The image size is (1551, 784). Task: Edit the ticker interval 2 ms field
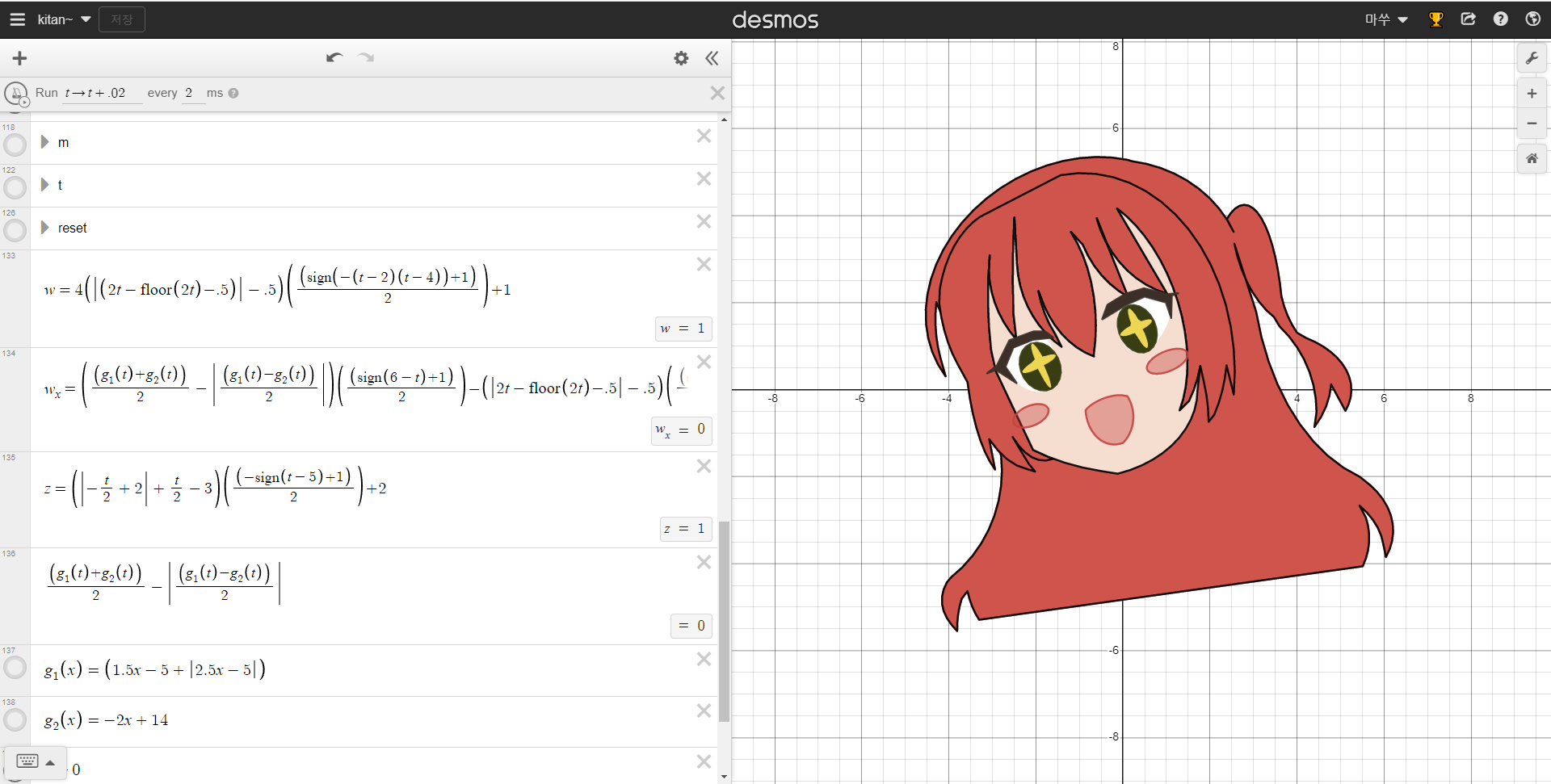coord(192,93)
